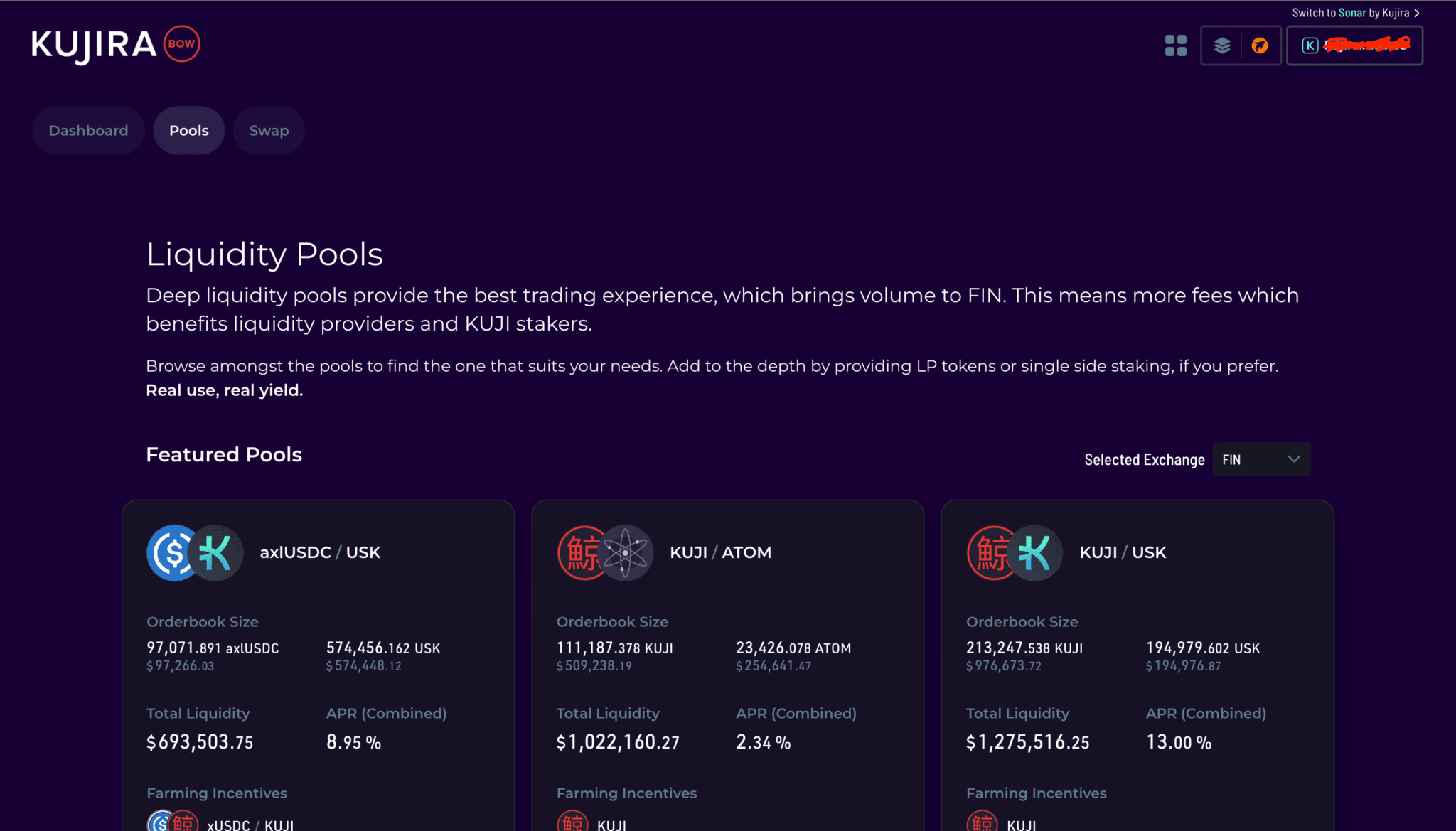Click the 194,979.602 USK orderbook amount
Viewport: 1456px width, 831px height.
[x=1203, y=648]
